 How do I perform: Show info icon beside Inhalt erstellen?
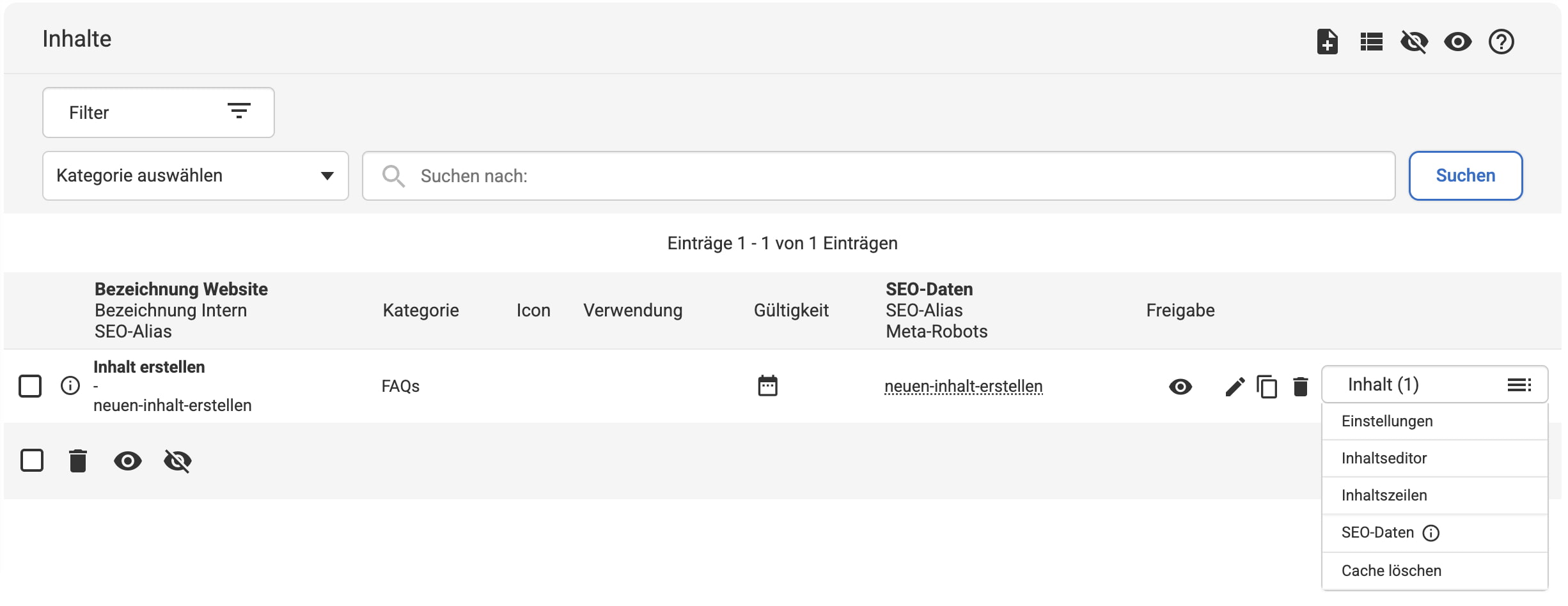70,385
